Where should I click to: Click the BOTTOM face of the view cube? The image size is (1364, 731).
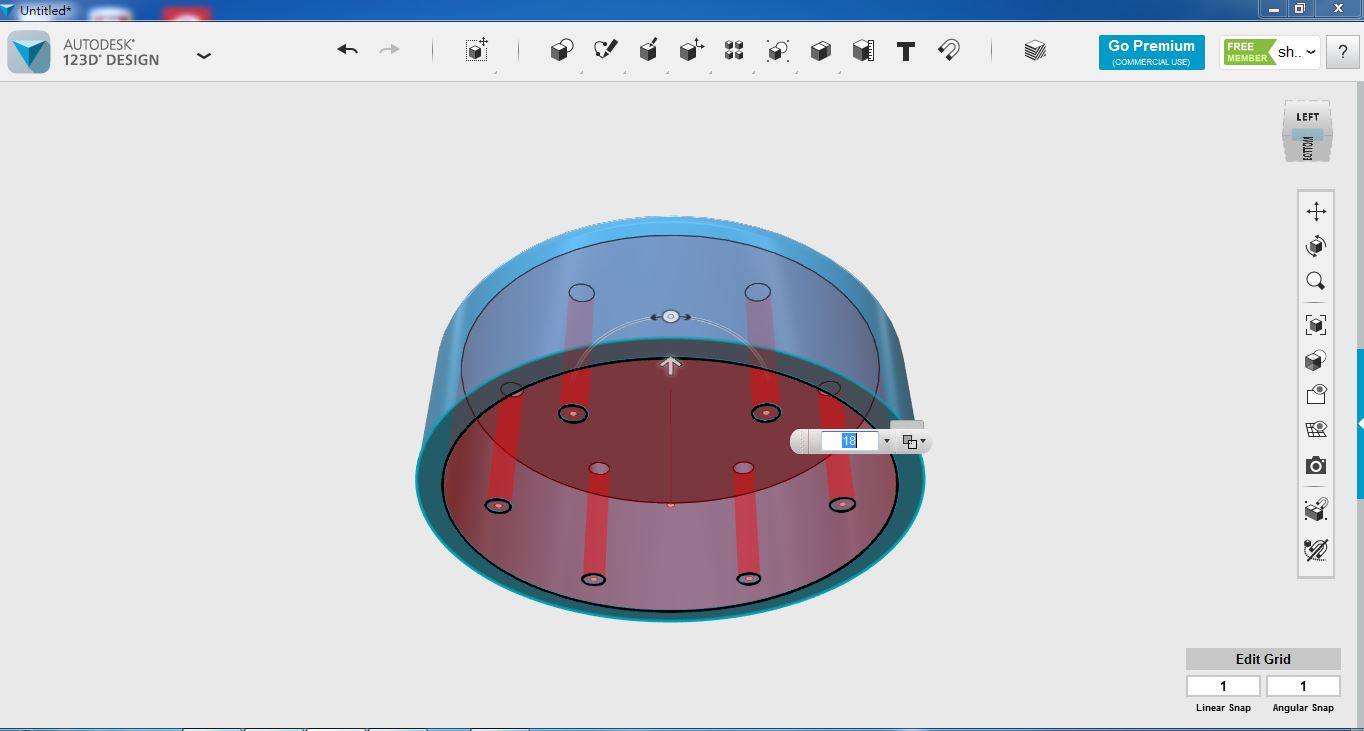coord(1307,148)
